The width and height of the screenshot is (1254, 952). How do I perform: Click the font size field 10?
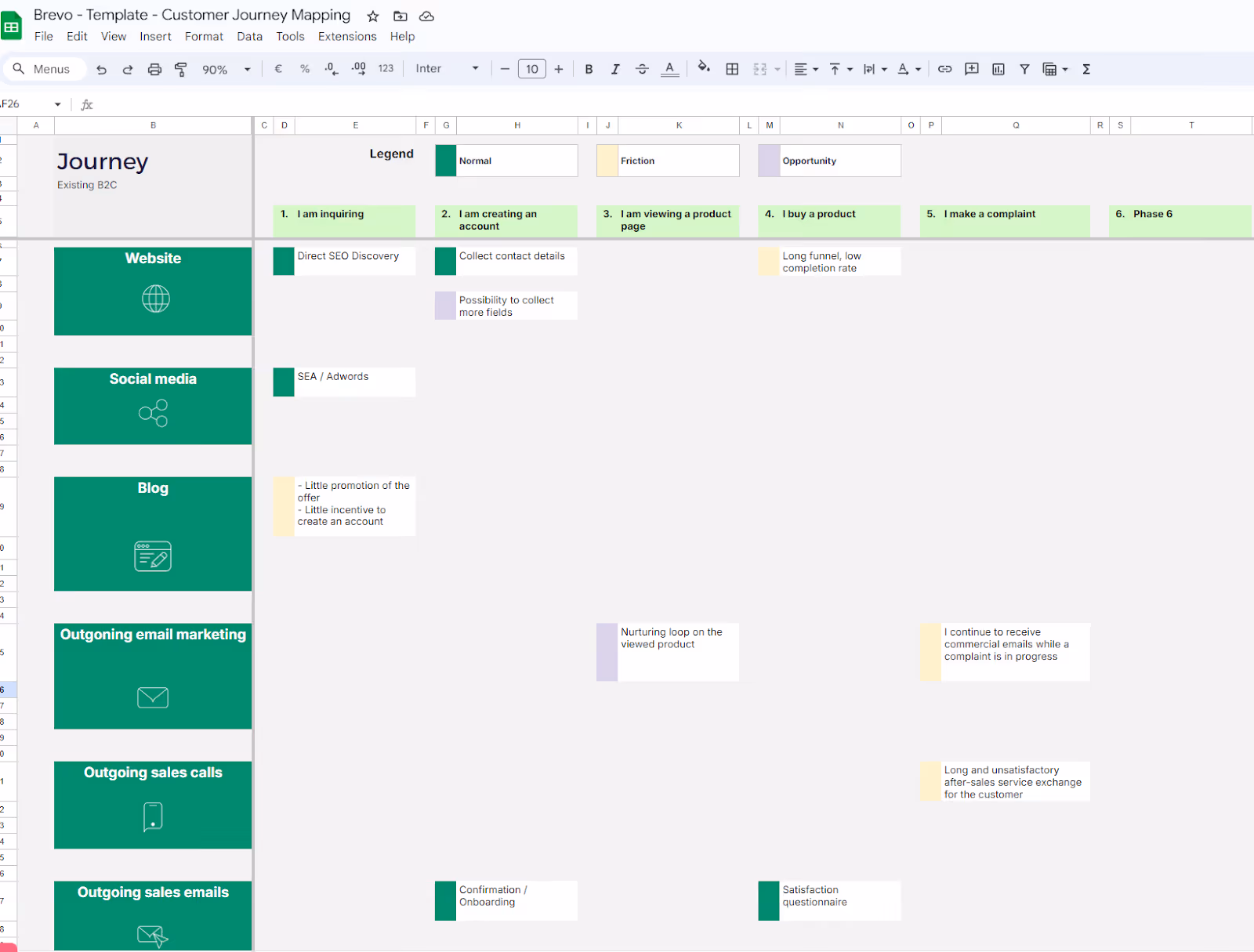coord(532,69)
